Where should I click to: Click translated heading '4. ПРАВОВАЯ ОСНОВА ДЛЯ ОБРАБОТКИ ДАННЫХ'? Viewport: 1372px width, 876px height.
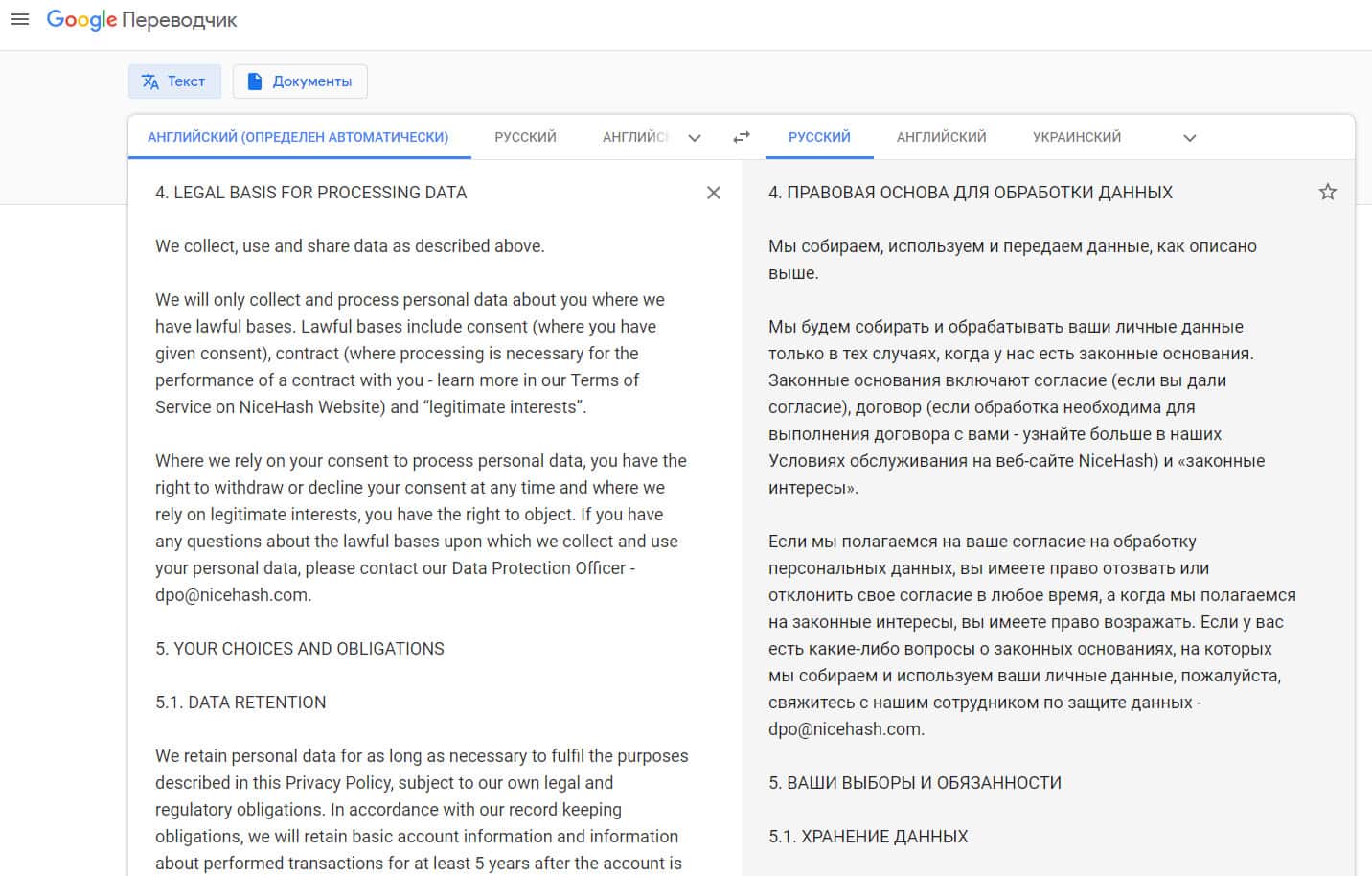(x=971, y=193)
